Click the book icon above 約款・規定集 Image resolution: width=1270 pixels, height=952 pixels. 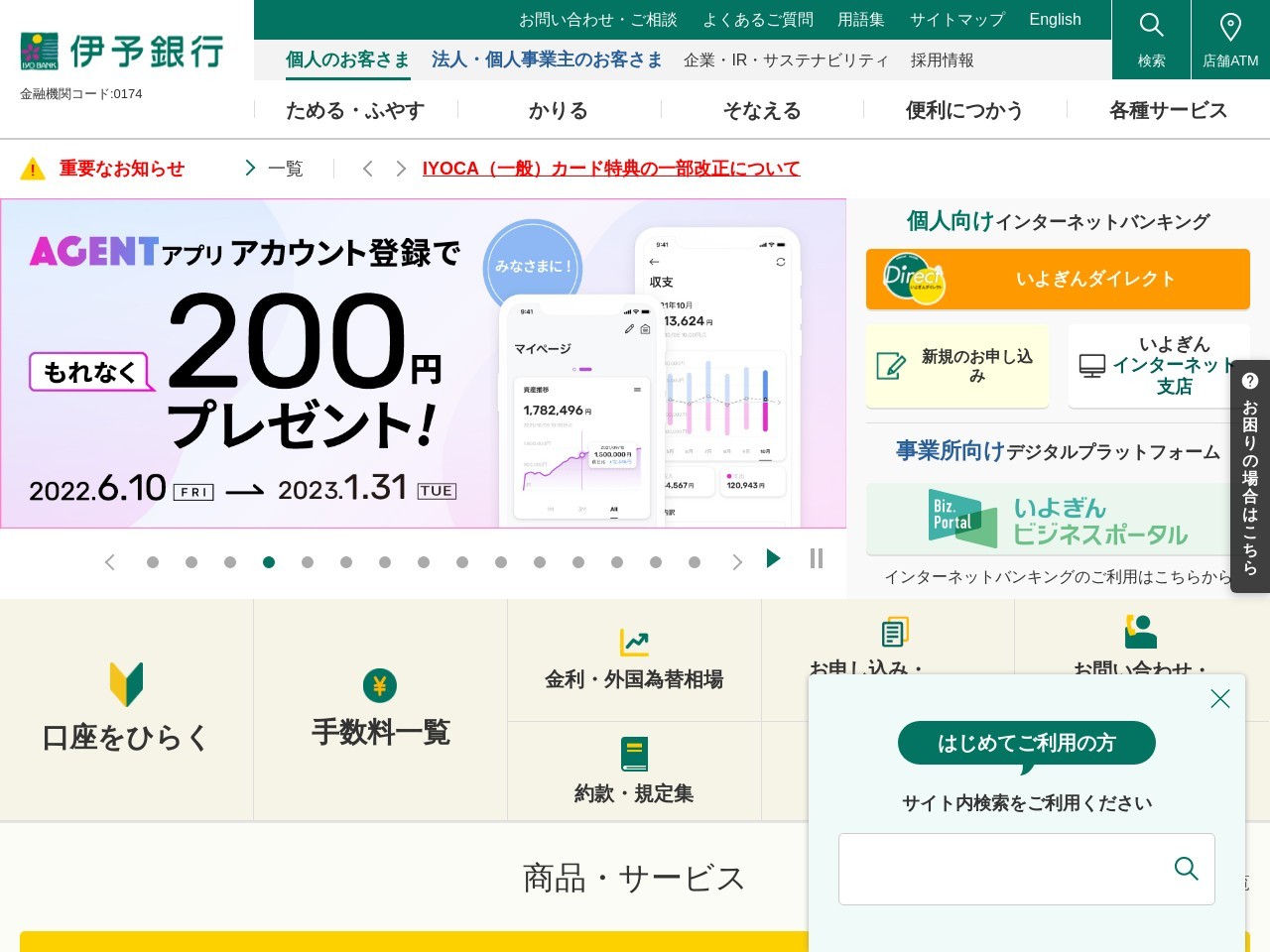click(634, 755)
